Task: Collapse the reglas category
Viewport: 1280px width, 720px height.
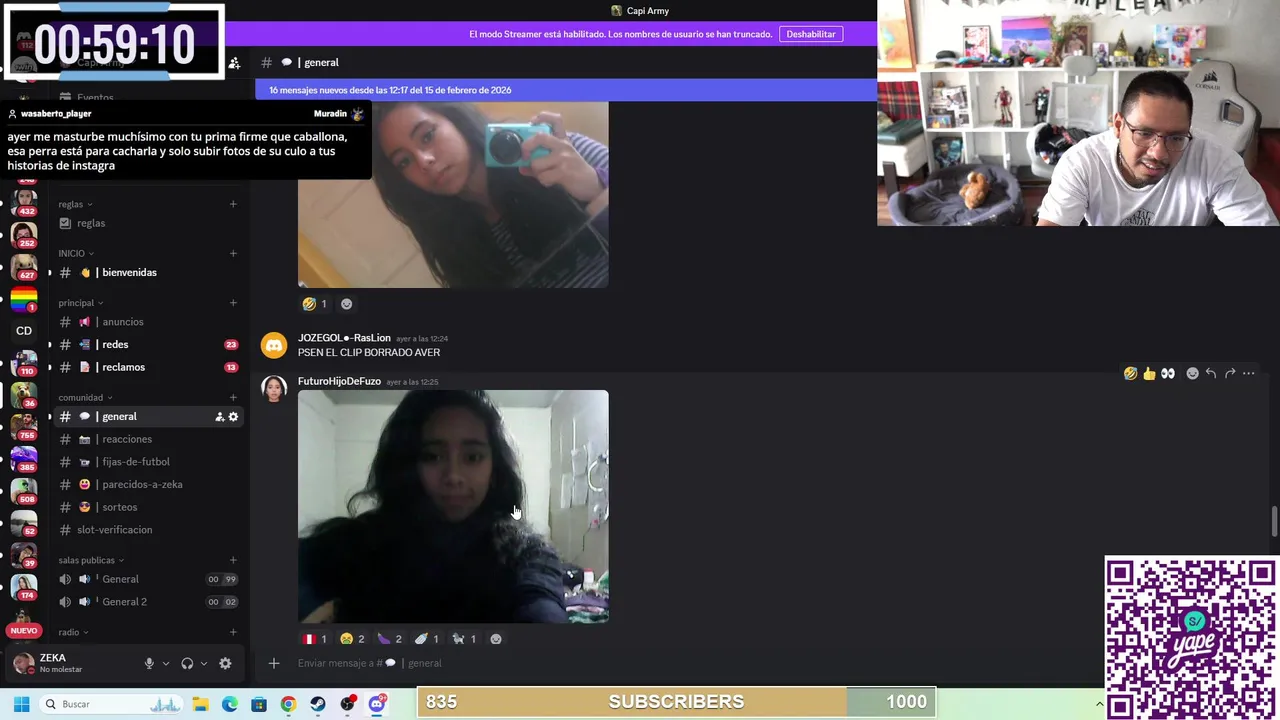Action: point(75,204)
